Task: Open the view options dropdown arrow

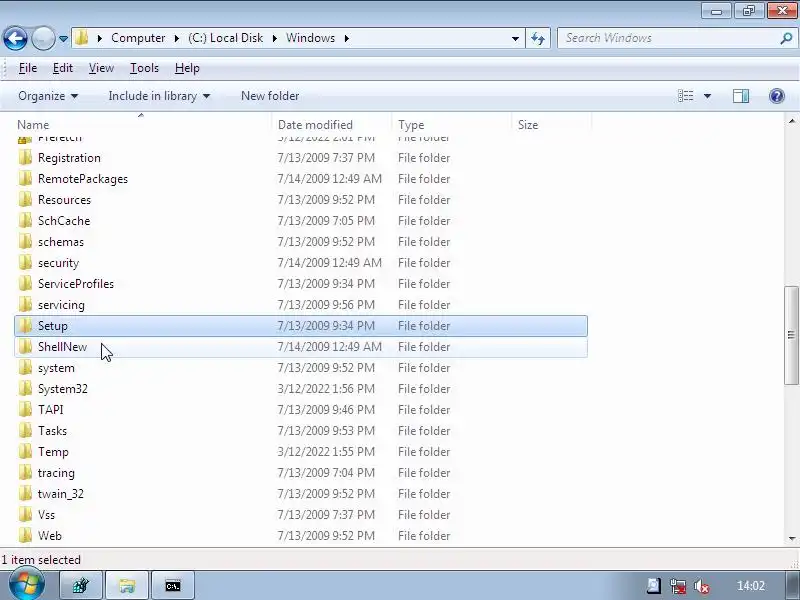Action: click(707, 96)
